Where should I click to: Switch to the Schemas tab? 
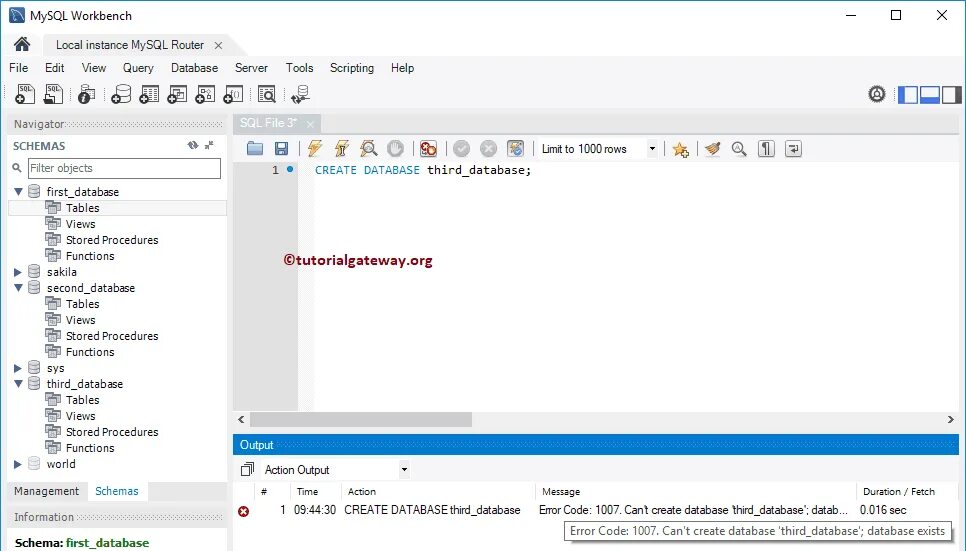117,491
